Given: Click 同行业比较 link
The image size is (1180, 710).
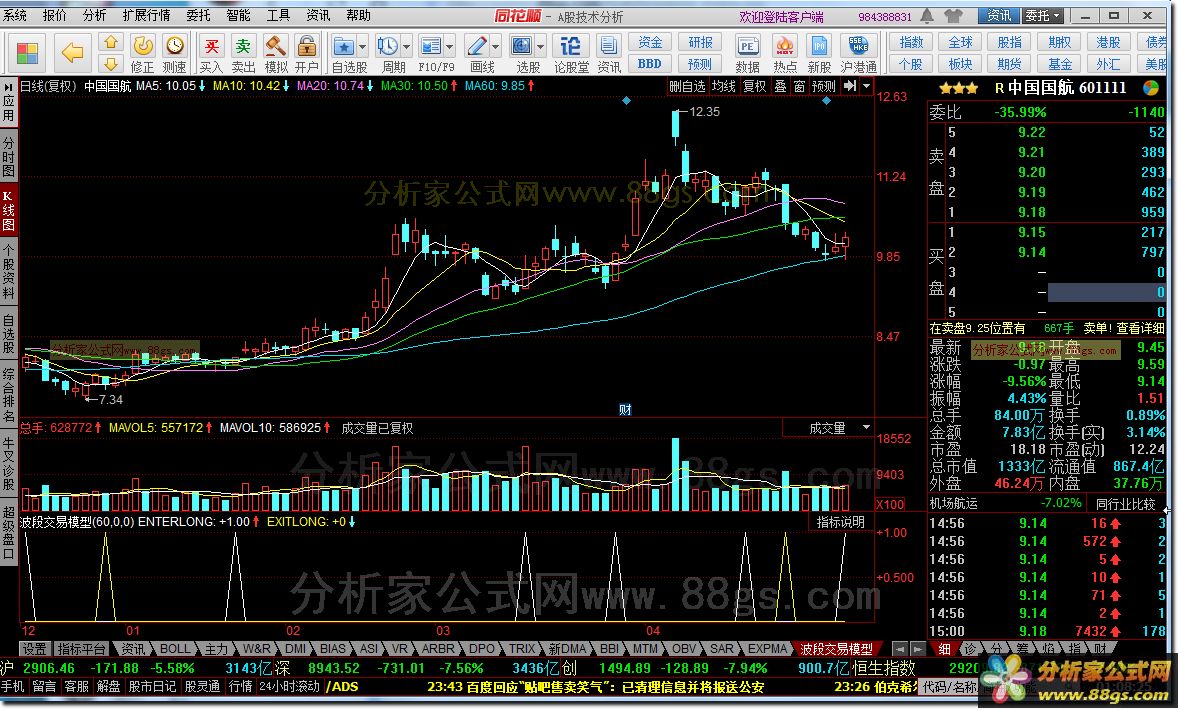Looking at the screenshot, I should pos(1126,504).
